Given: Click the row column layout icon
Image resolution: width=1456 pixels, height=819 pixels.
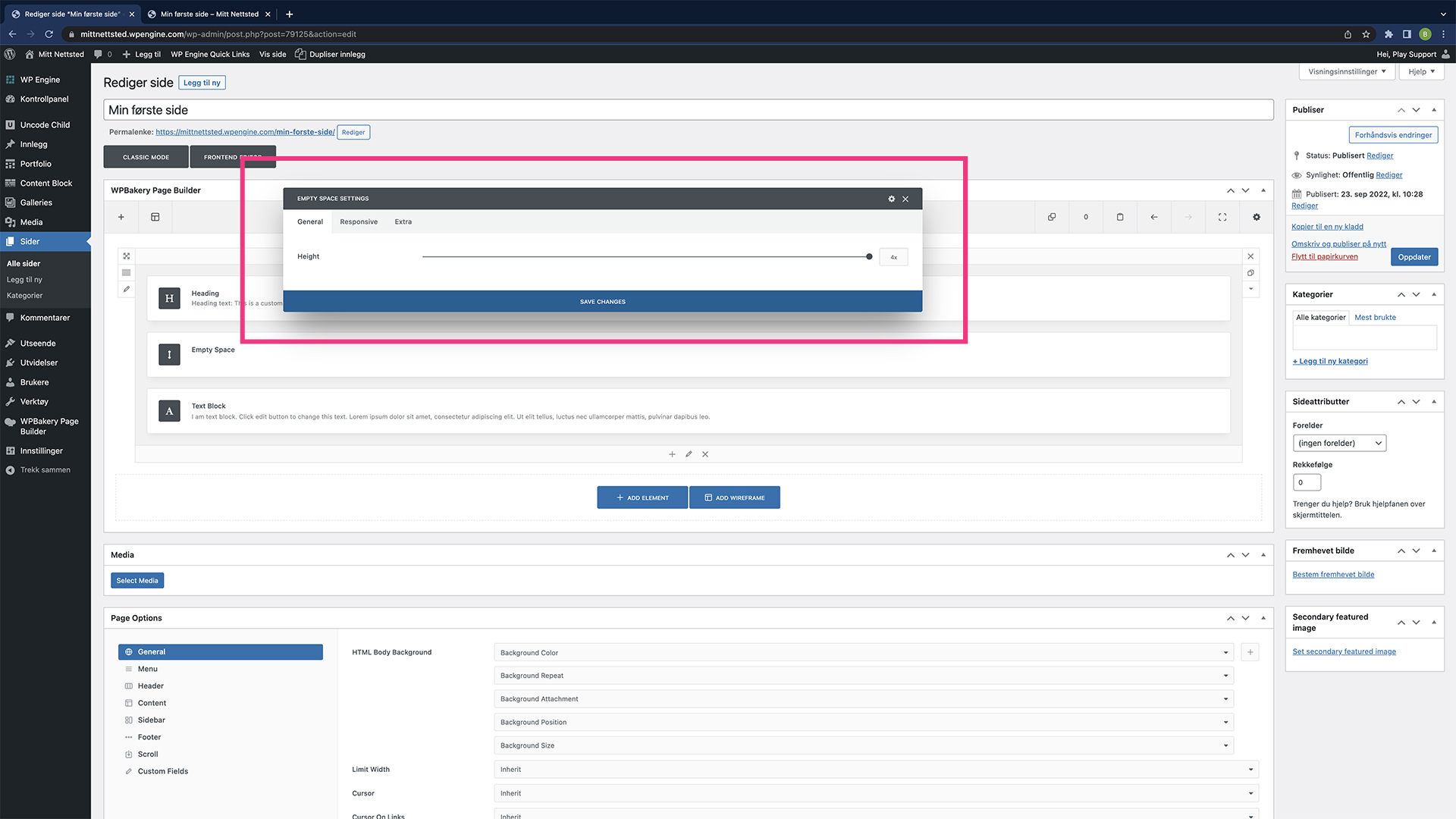Looking at the screenshot, I should click(x=127, y=273).
